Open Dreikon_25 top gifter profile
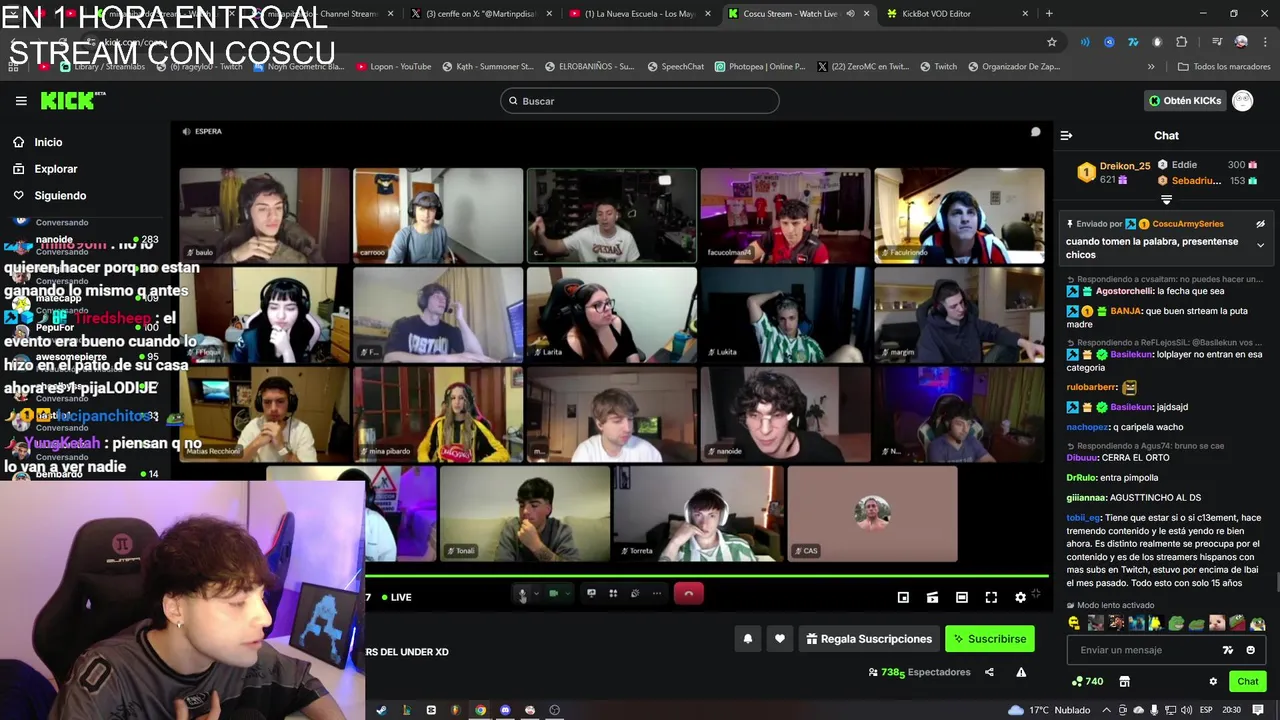 click(1125, 166)
